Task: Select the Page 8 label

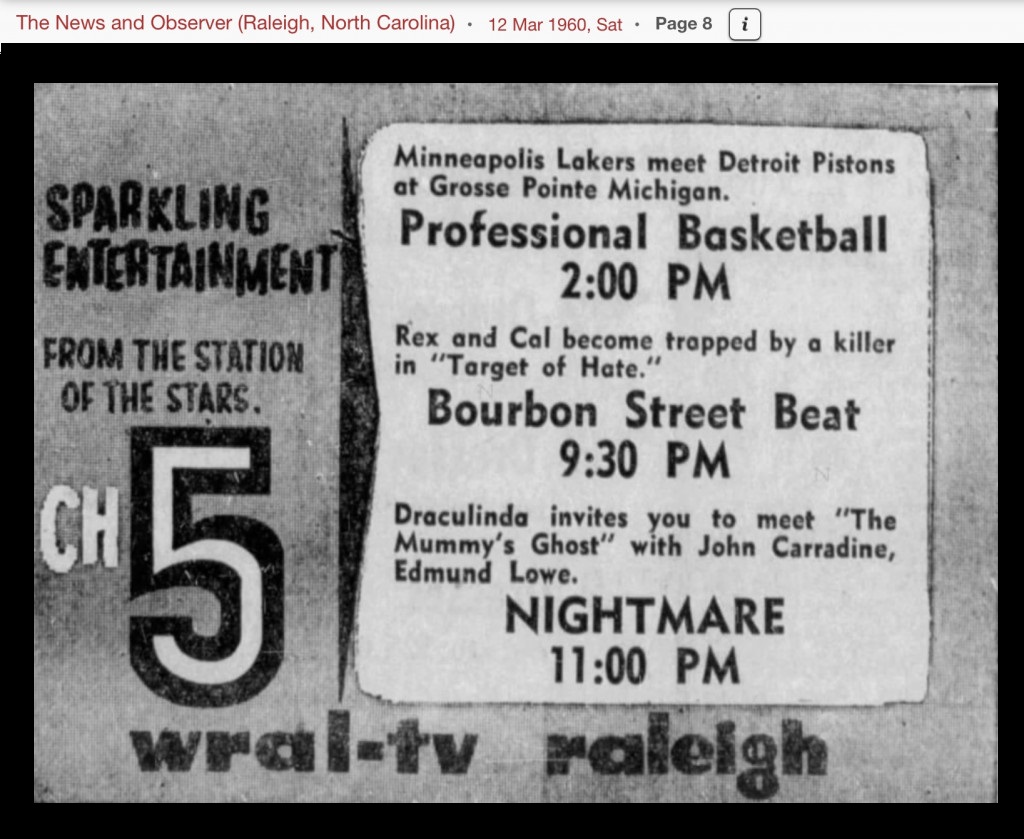Action: click(x=684, y=24)
